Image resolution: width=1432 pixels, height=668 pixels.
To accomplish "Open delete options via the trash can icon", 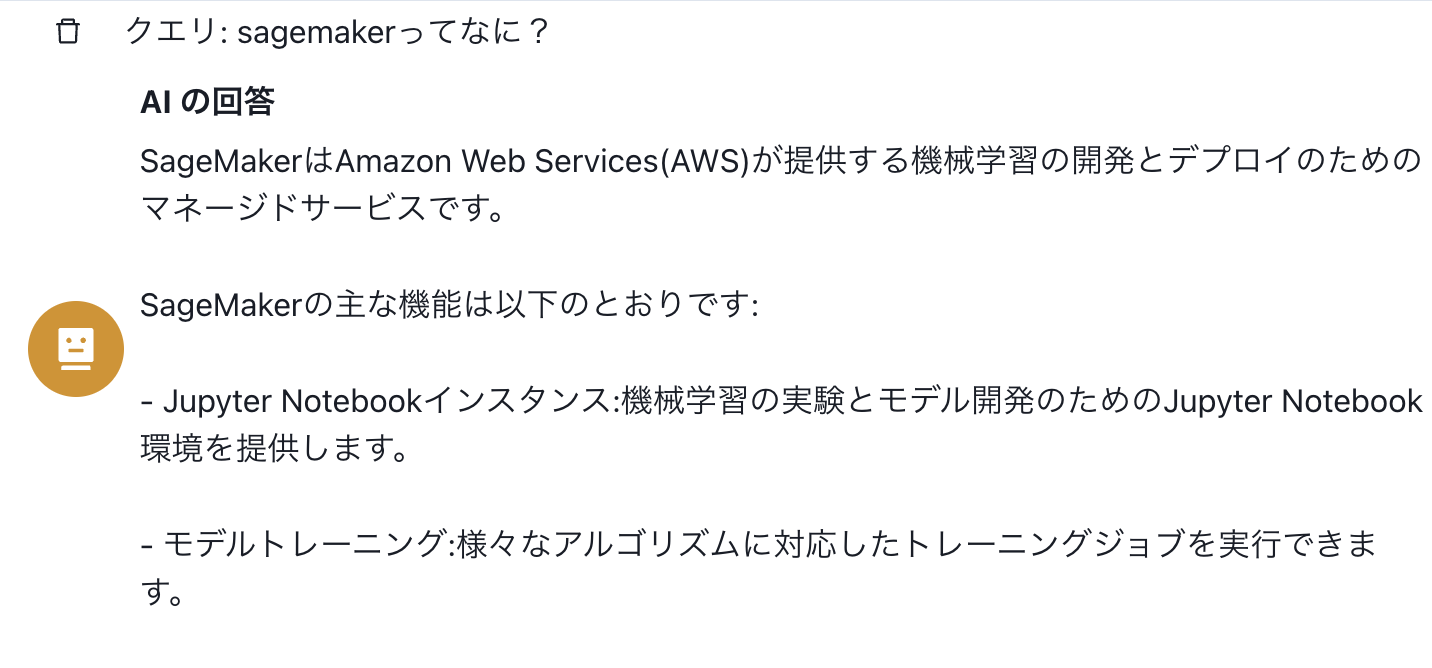I will point(67,33).
